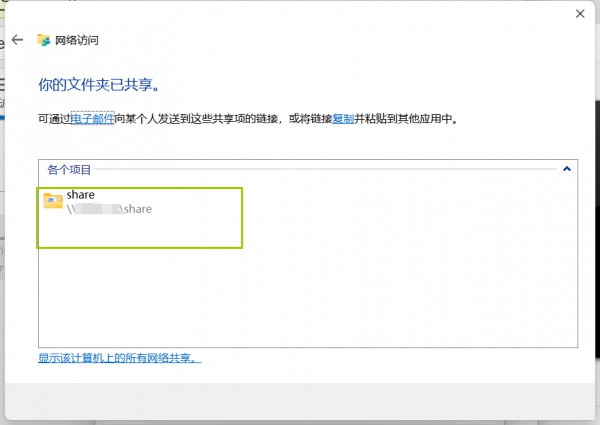
Task: Click the grey footer bar of the dialog
Action: [300, 401]
